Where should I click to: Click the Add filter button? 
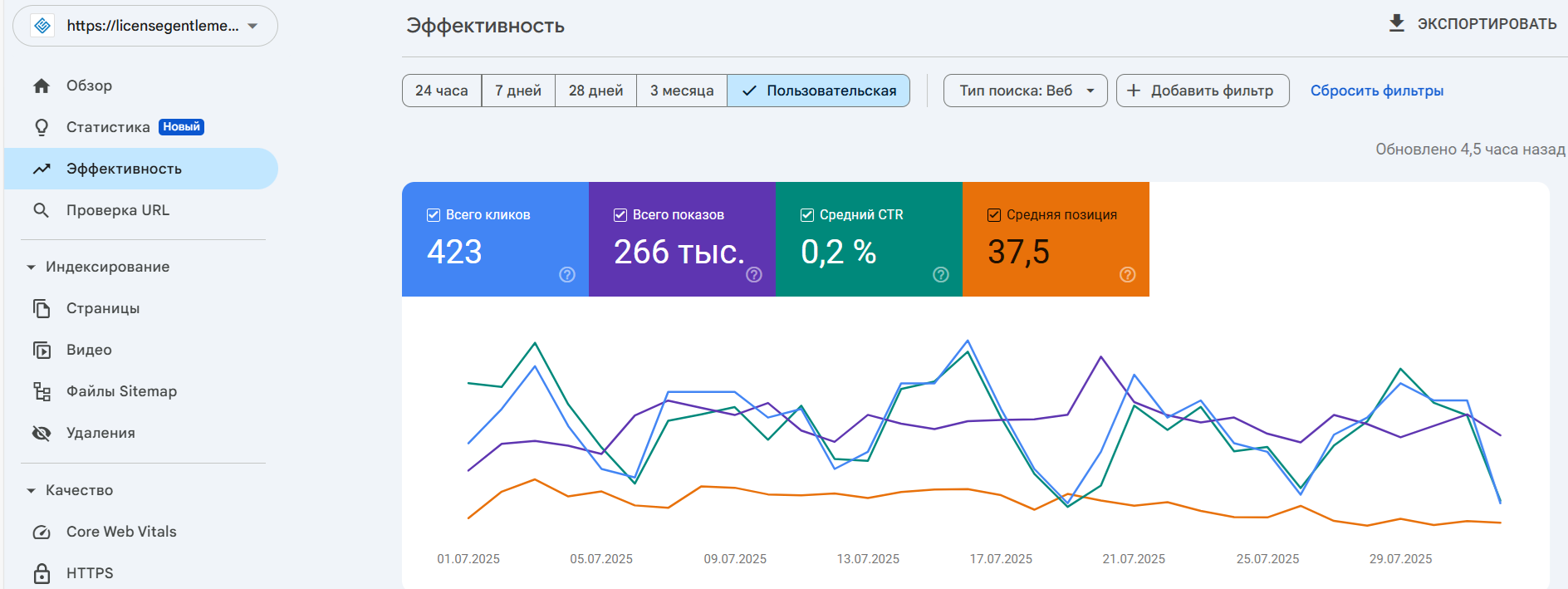point(1202,91)
